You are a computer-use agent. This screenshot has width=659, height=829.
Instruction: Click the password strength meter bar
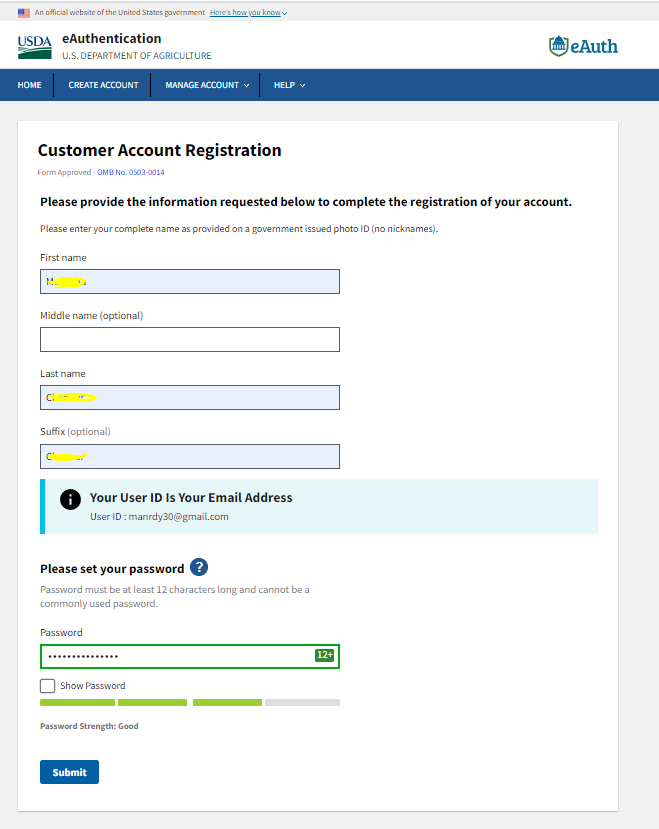tap(190, 702)
